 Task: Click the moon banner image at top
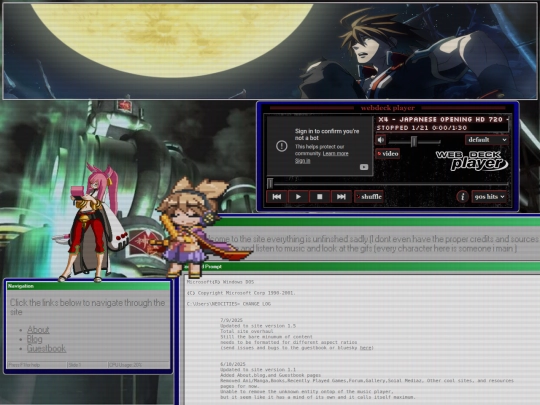click(x=270, y=51)
